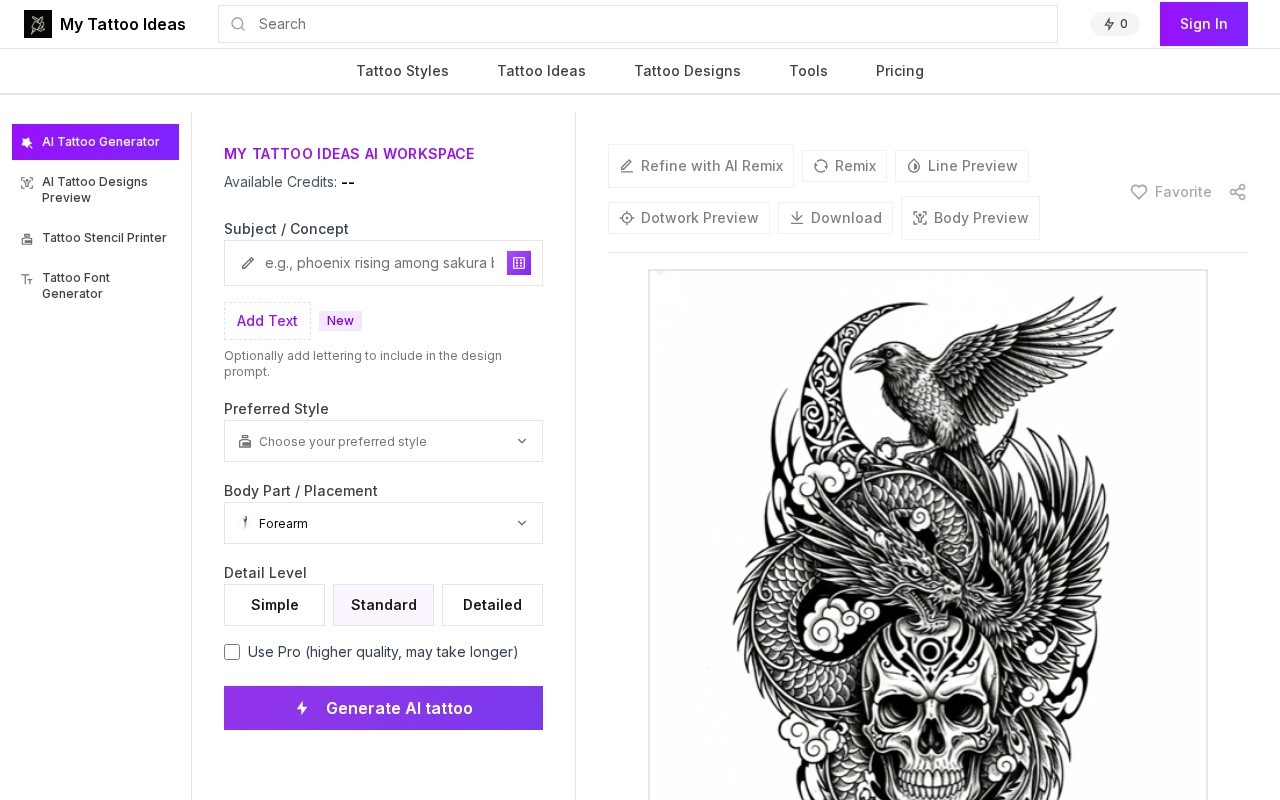Open AI Tattoo Generator in sidebar
Screen dimensions: 1280x800
point(95,142)
